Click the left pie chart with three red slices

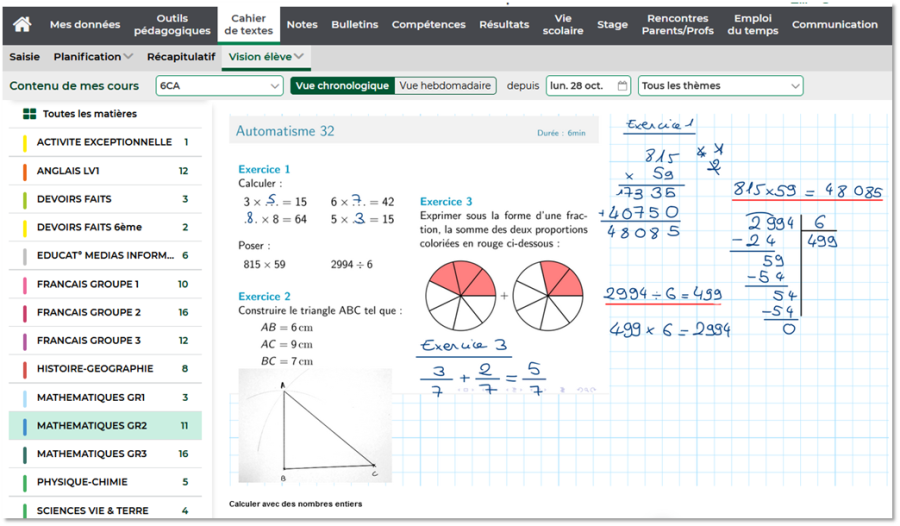pyautogui.click(x=460, y=296)
